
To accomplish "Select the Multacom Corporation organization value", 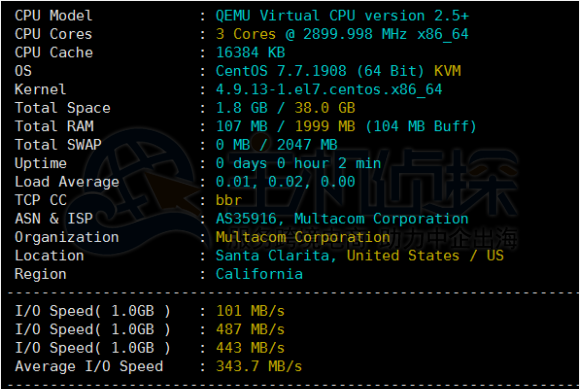I will click(x=303, y=237).
